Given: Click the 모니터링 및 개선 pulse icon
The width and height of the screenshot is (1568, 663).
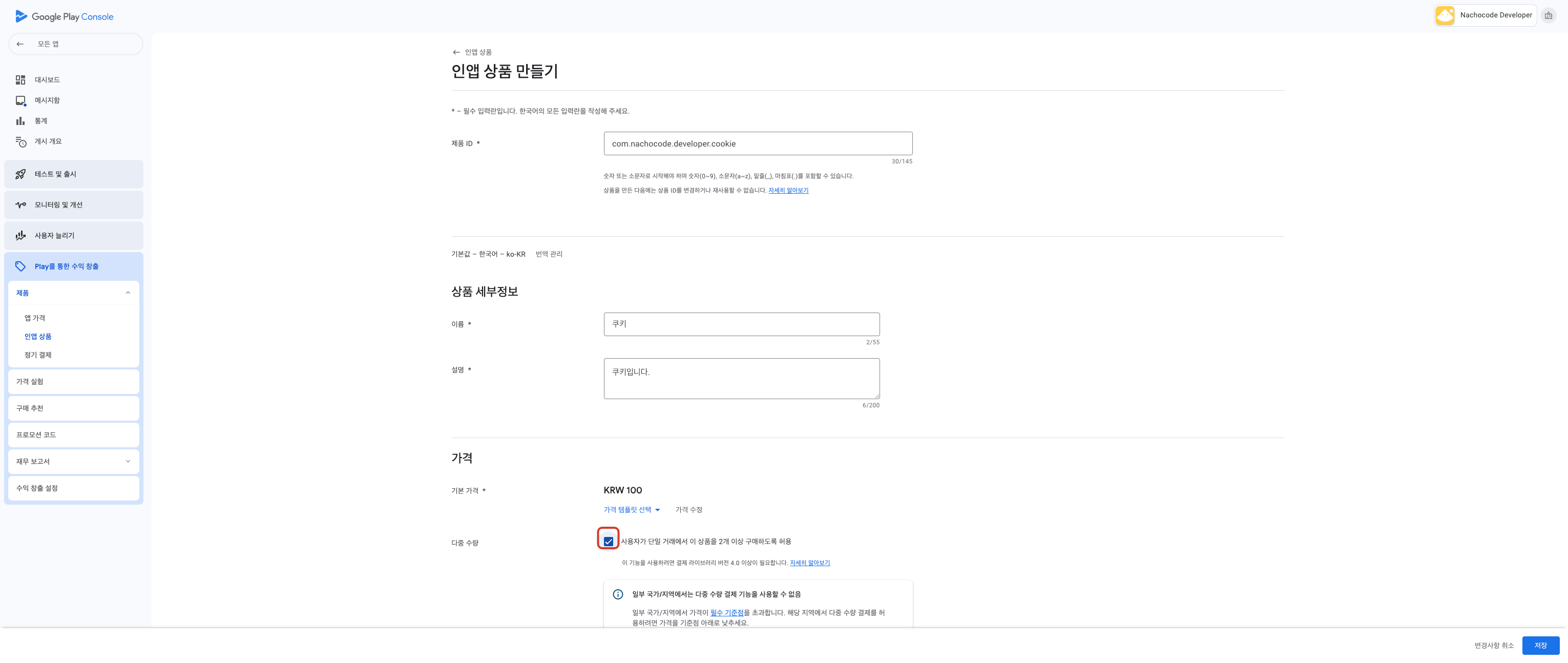Looking at the screenshot, I should 20,204.
